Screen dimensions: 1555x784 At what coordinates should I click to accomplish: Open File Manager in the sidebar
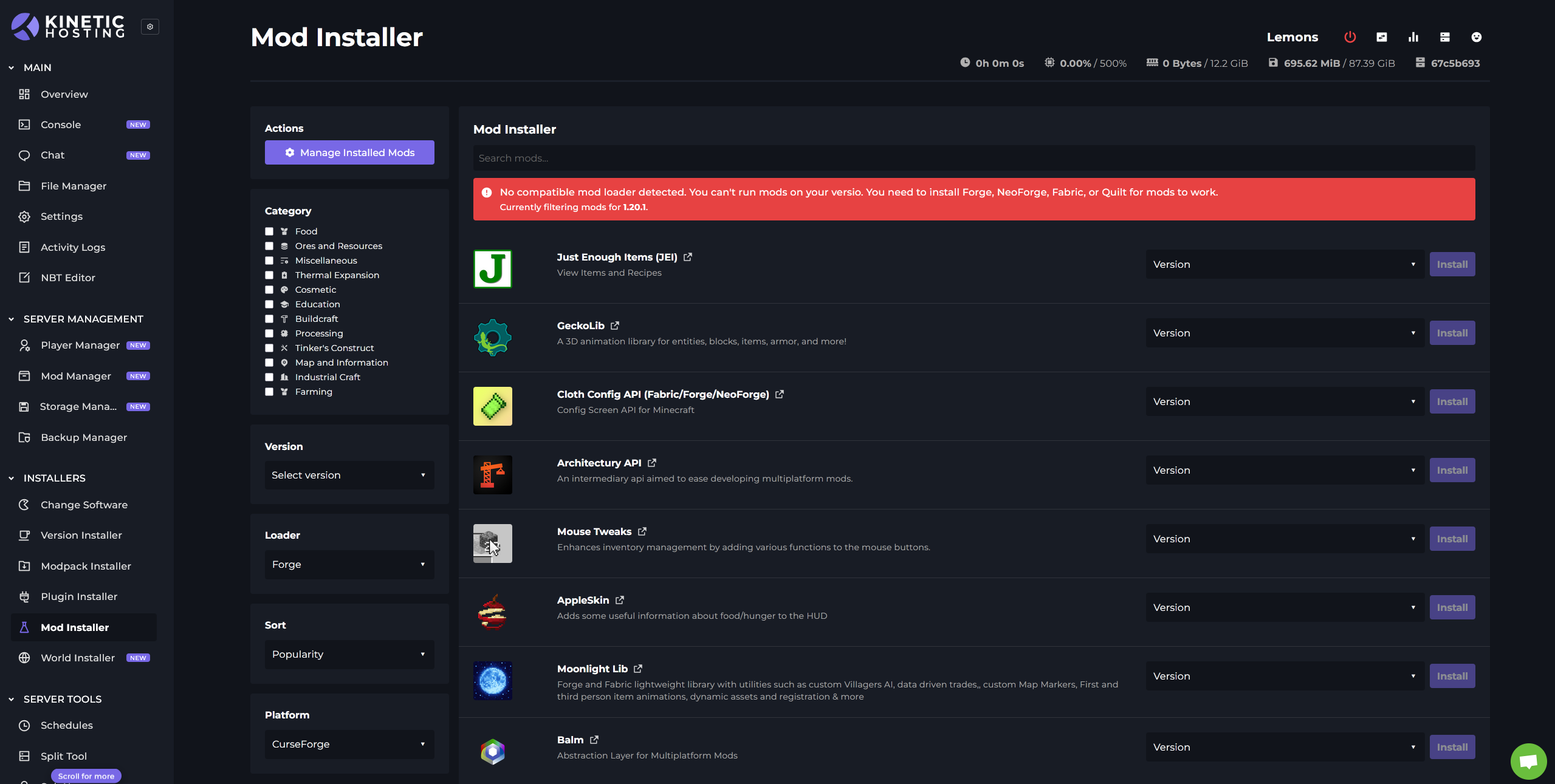(74, 186)
